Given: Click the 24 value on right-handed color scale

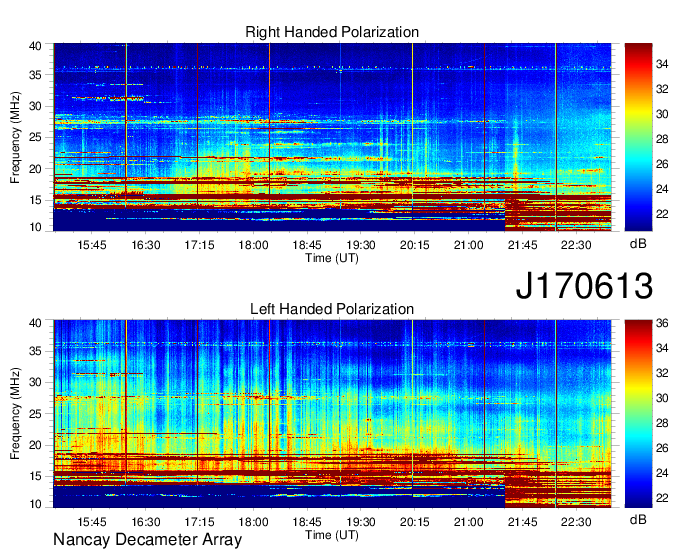Looking at the screenshot, I should point(662,189).
